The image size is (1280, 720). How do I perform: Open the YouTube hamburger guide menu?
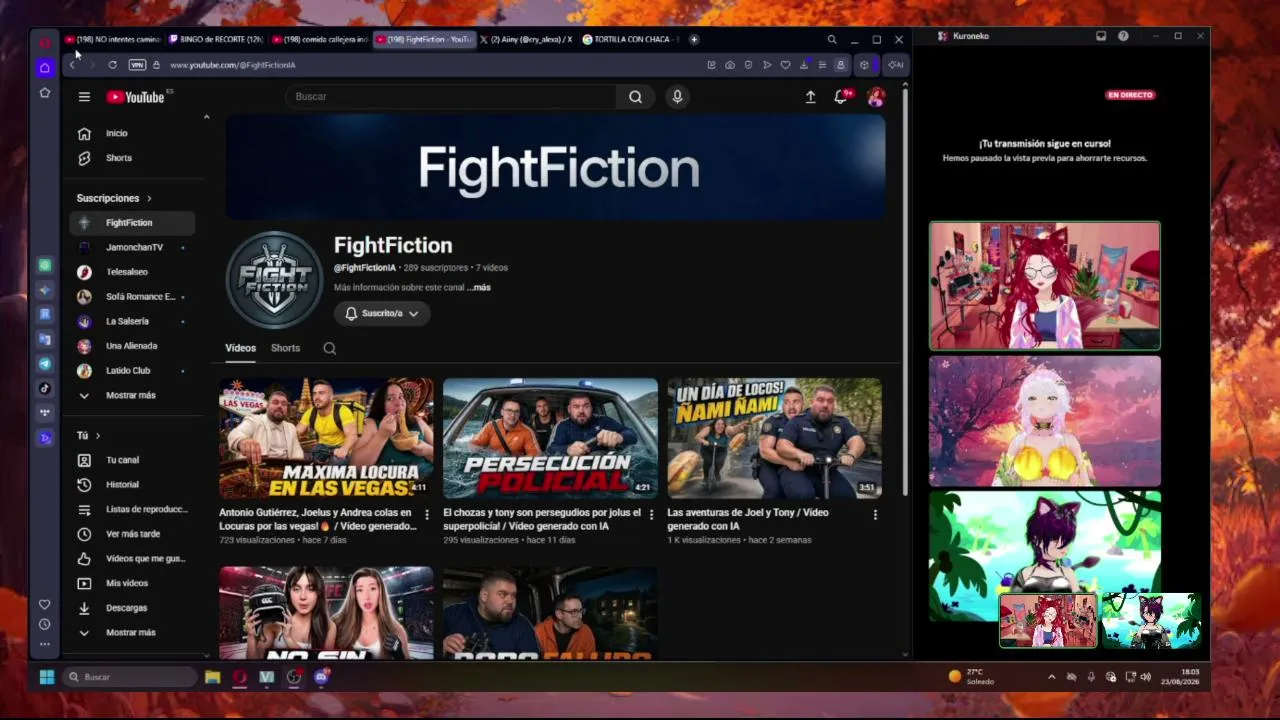[x=84, y=97]
